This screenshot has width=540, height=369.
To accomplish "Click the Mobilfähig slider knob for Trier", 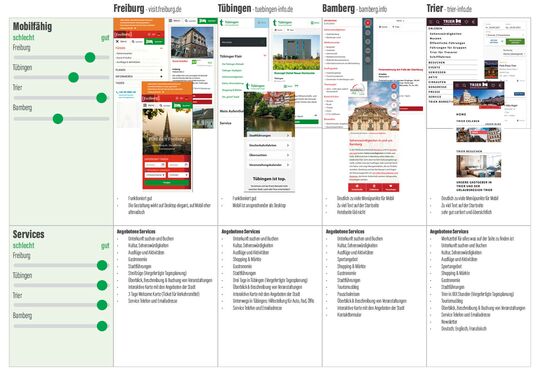I will coord(101,98).
